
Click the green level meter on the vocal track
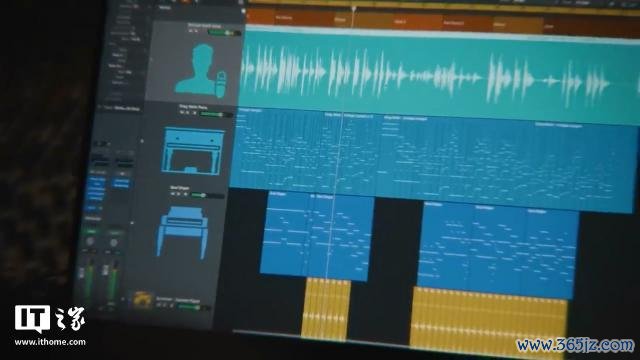(x=224, y=32)
